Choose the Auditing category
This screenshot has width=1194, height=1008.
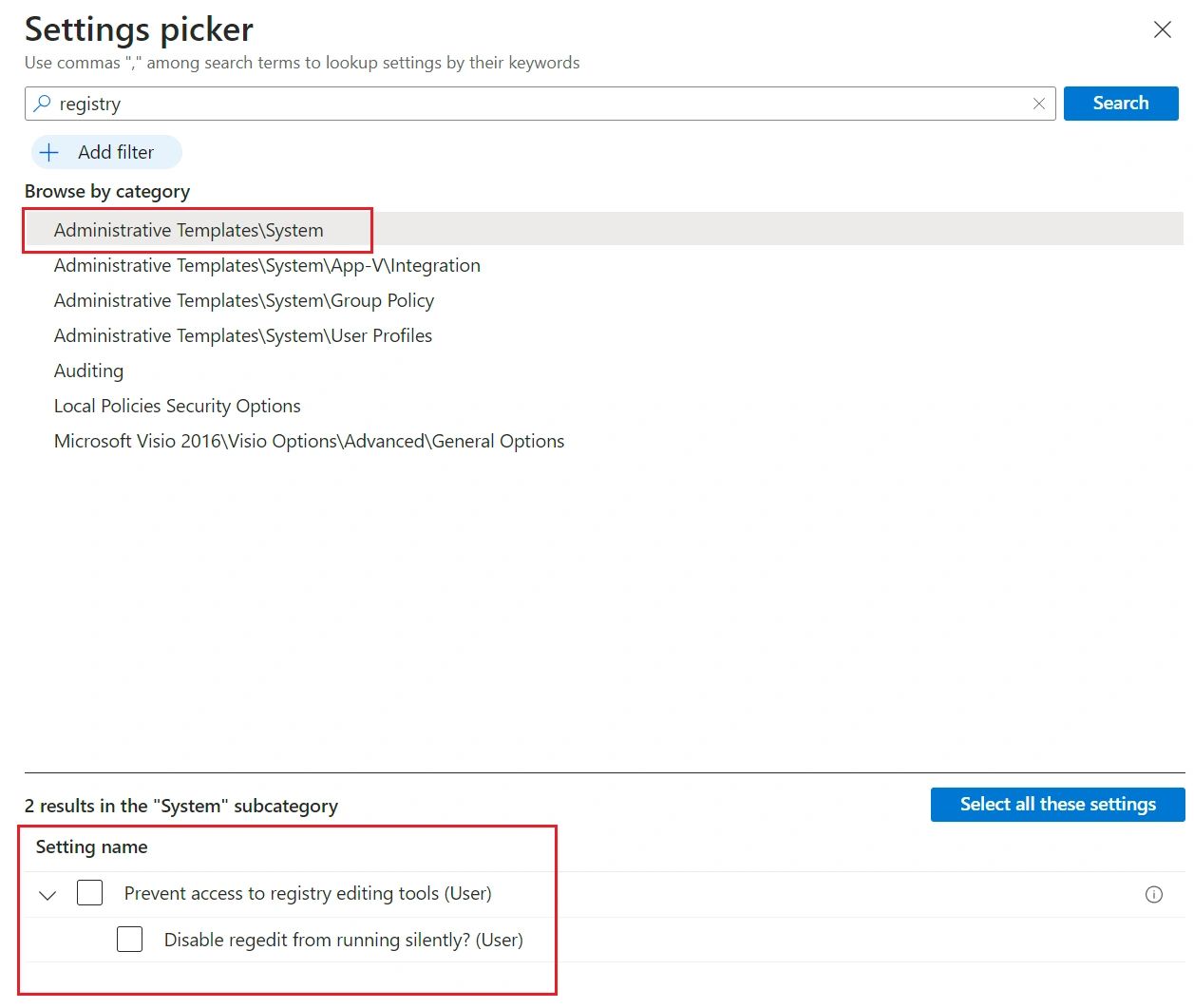88,371
